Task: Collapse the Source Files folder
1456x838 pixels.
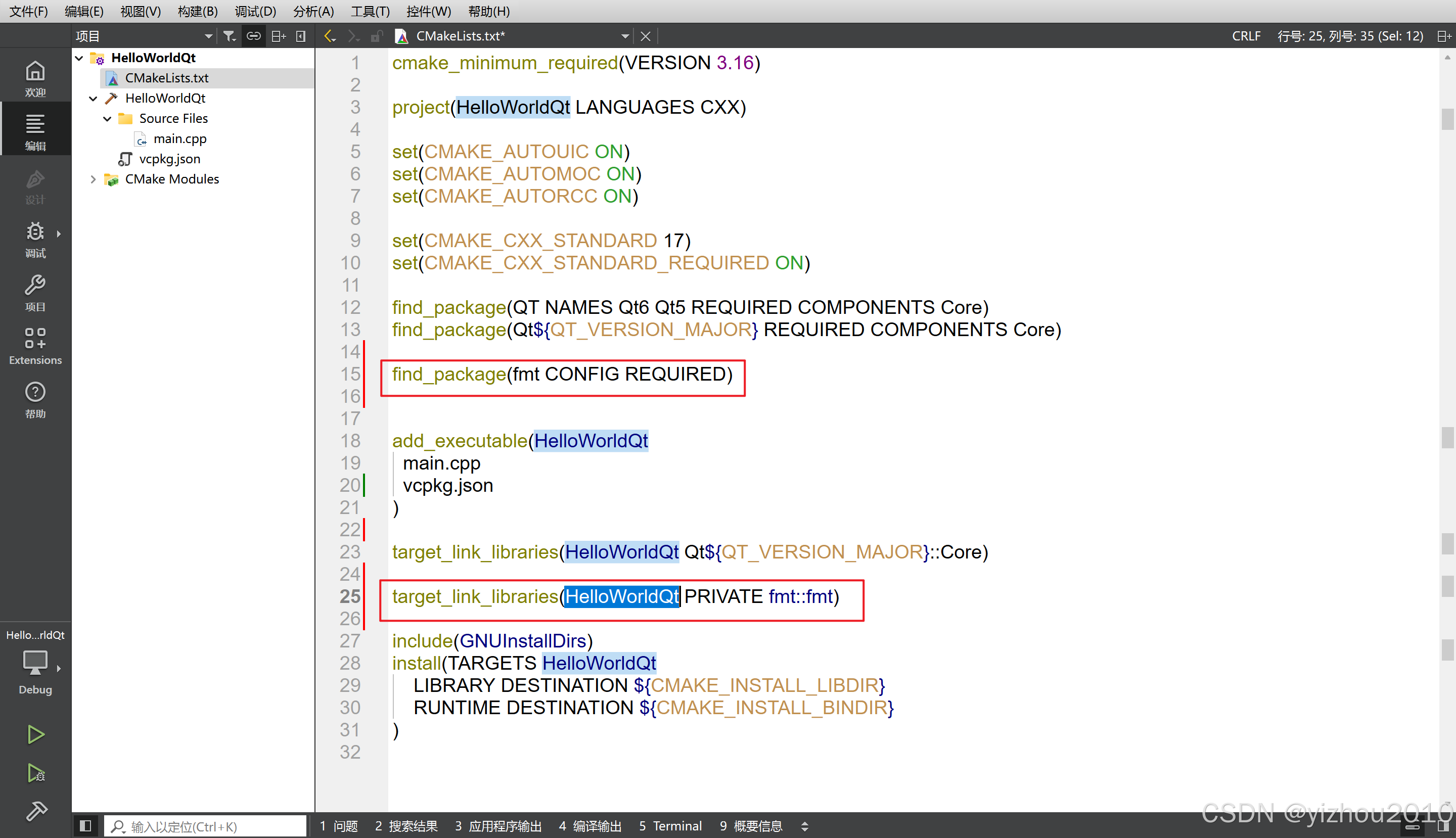Action: click(x=107, y=119)
